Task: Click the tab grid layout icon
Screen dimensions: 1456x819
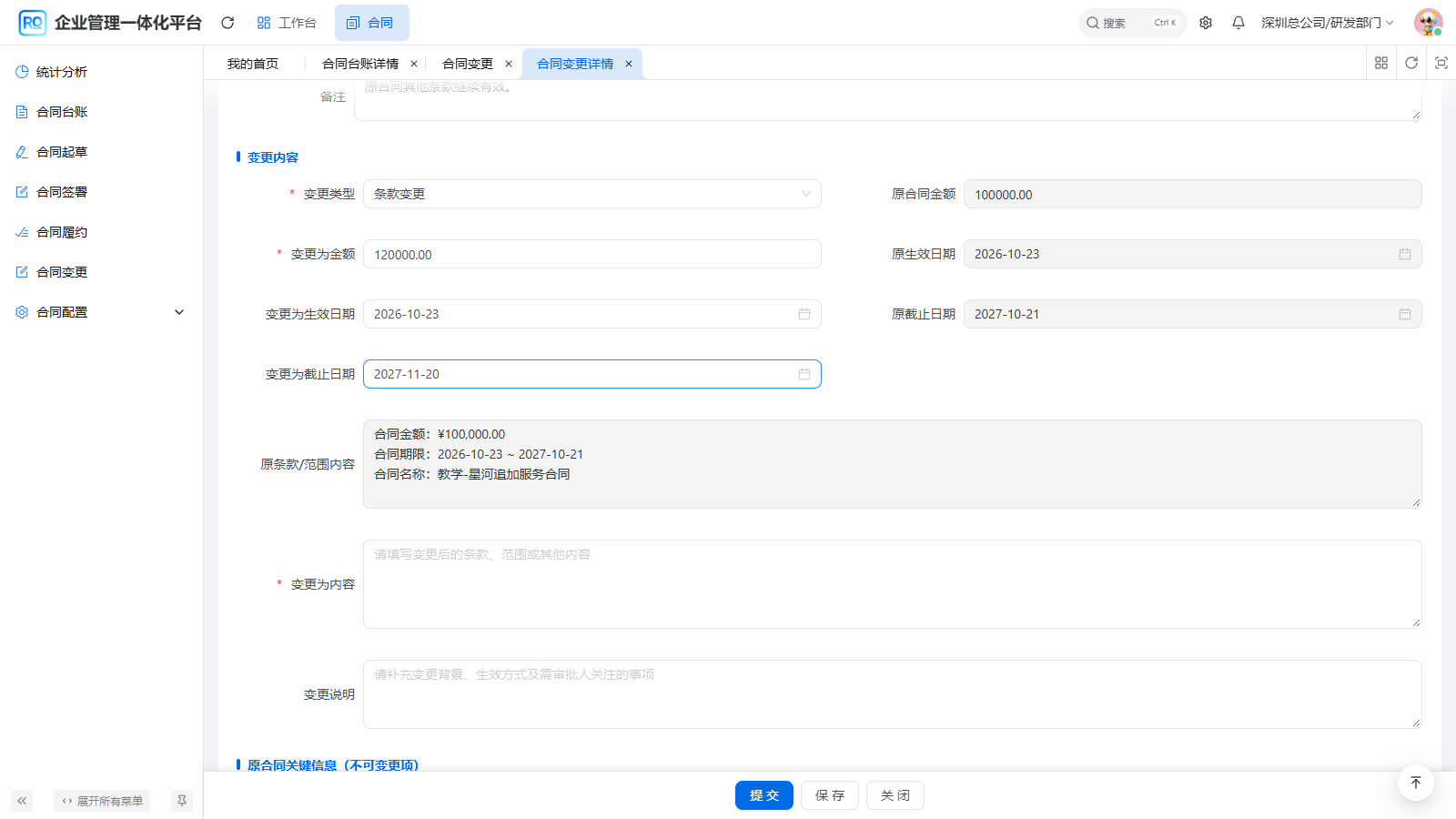Action: tap(1381, 63)
